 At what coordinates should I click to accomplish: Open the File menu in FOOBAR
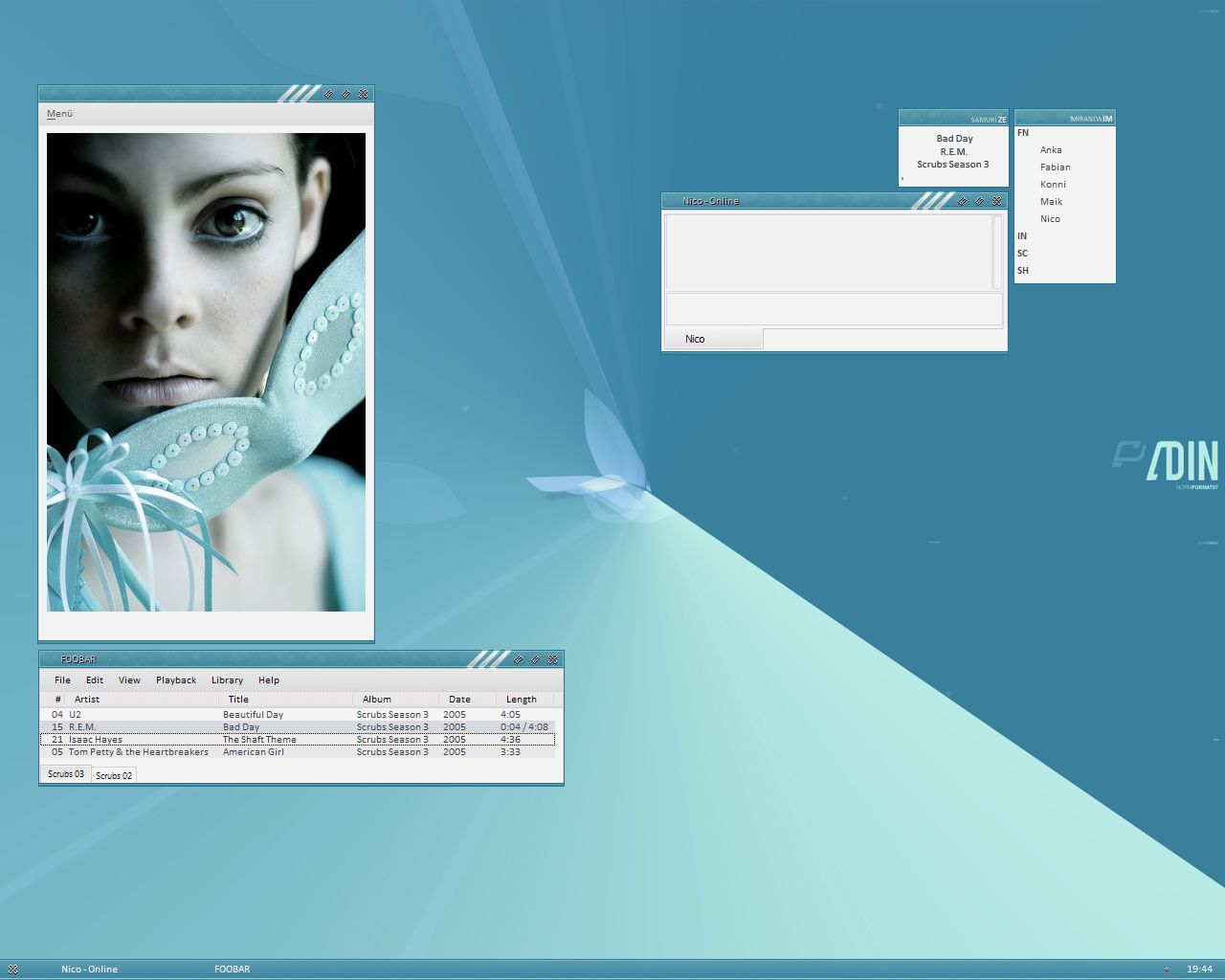62,680
